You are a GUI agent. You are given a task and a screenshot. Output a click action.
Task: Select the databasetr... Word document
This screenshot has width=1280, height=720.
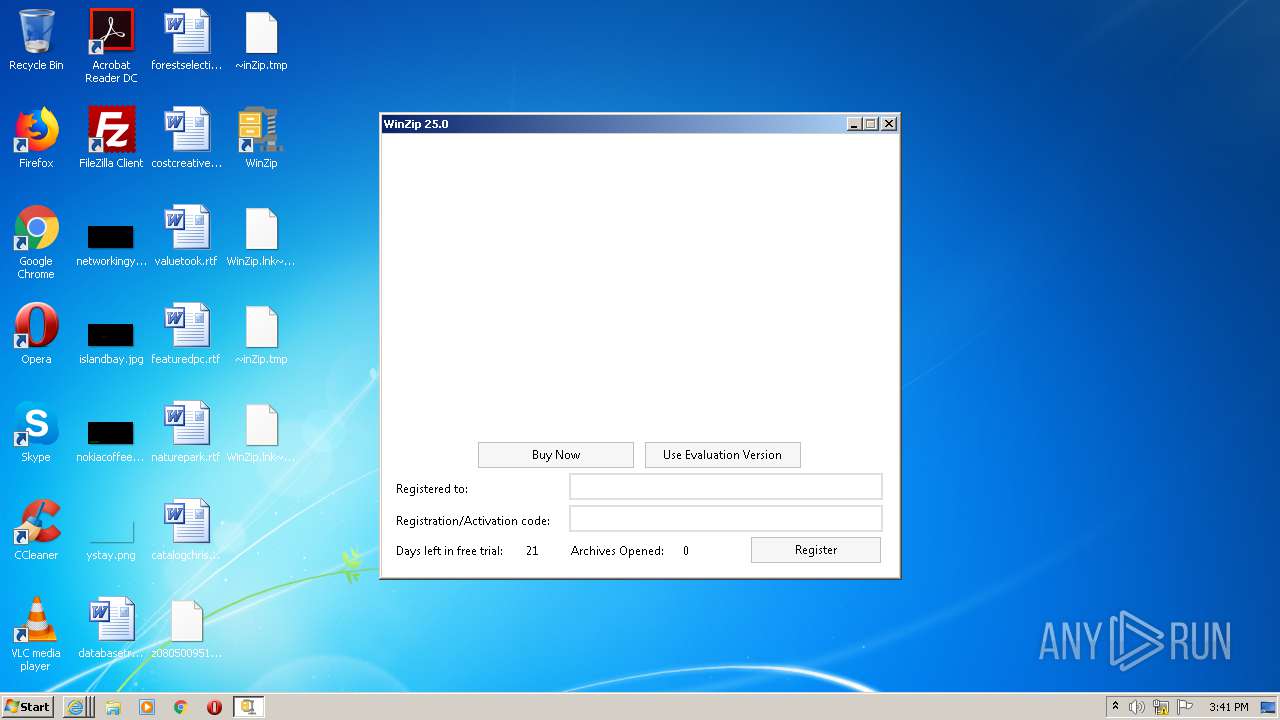pyautogui.click(x=111, y=628)
